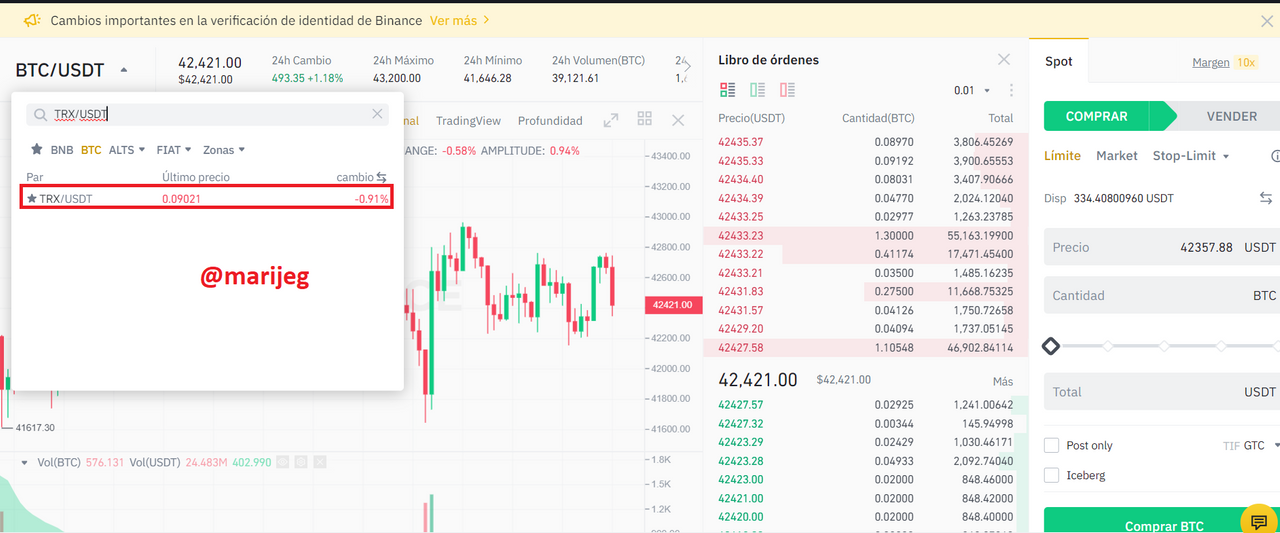Focus the TRX/USDT search field
The height and width of the screenshot is (533, 1280).
pos(207,114)
